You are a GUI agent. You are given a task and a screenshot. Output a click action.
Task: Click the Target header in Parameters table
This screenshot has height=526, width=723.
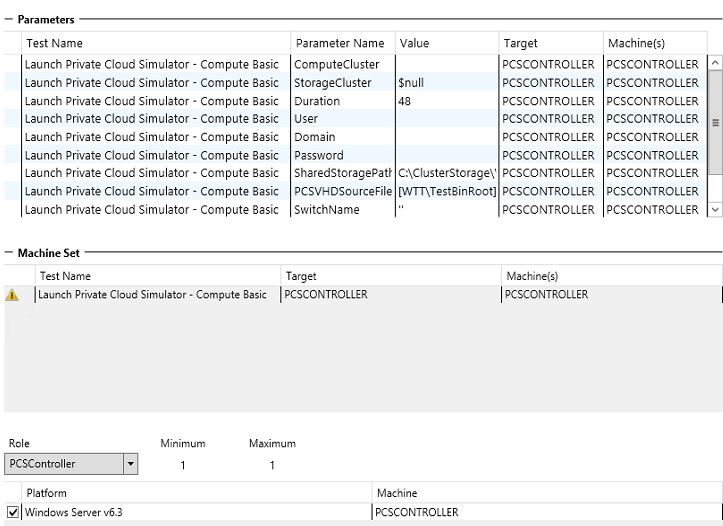pos(521,43)
